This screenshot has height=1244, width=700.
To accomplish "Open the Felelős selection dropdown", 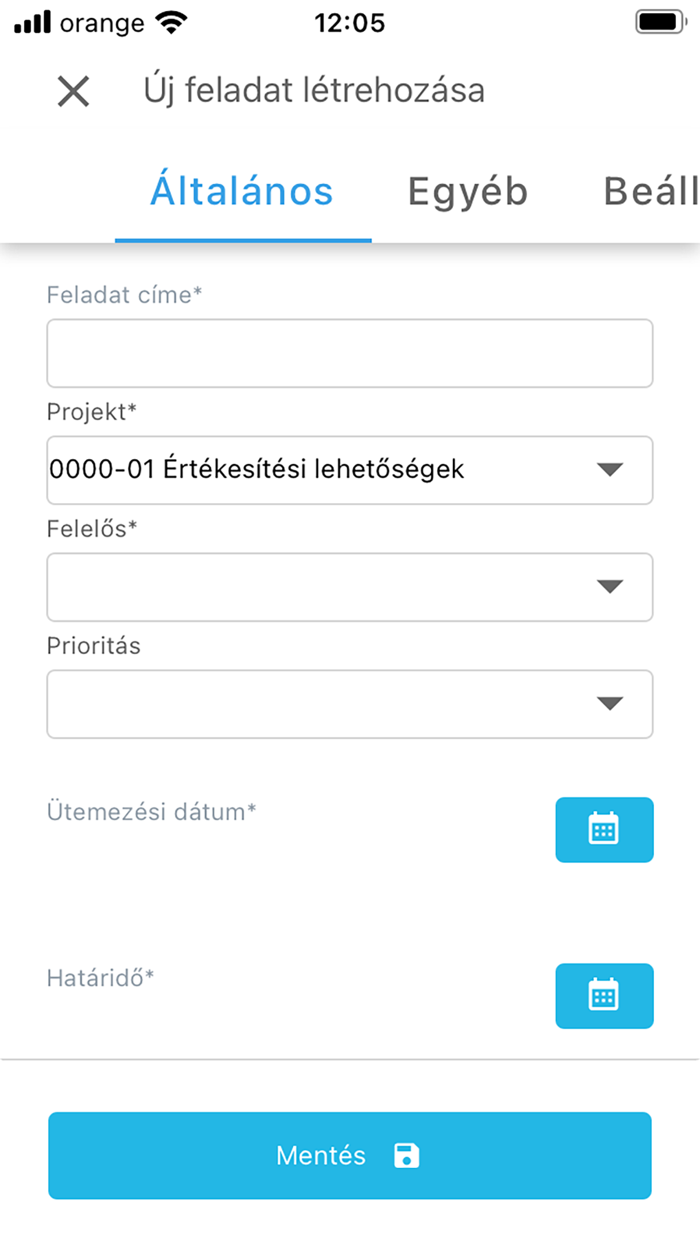I will pyautogui.click(x=612, y=587).
